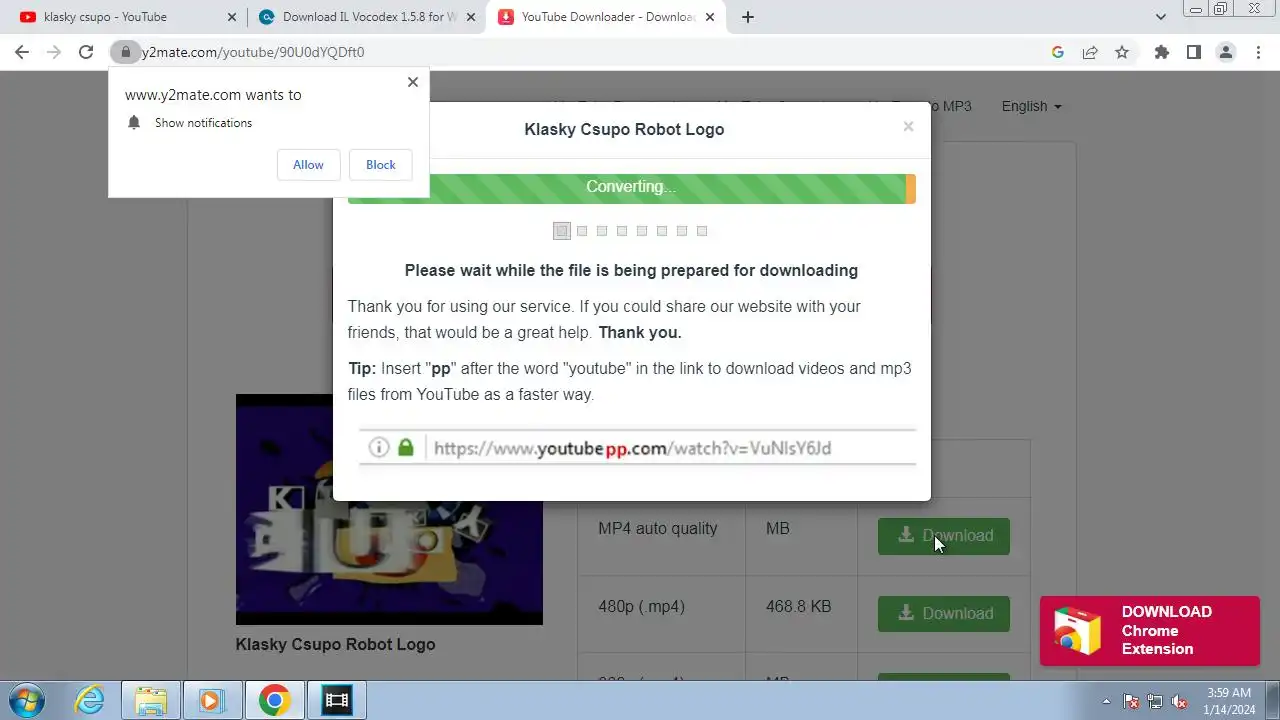Click the Share this page icon
The height and width of the screenshot is (720, 1280).
tap(1090, 52)
